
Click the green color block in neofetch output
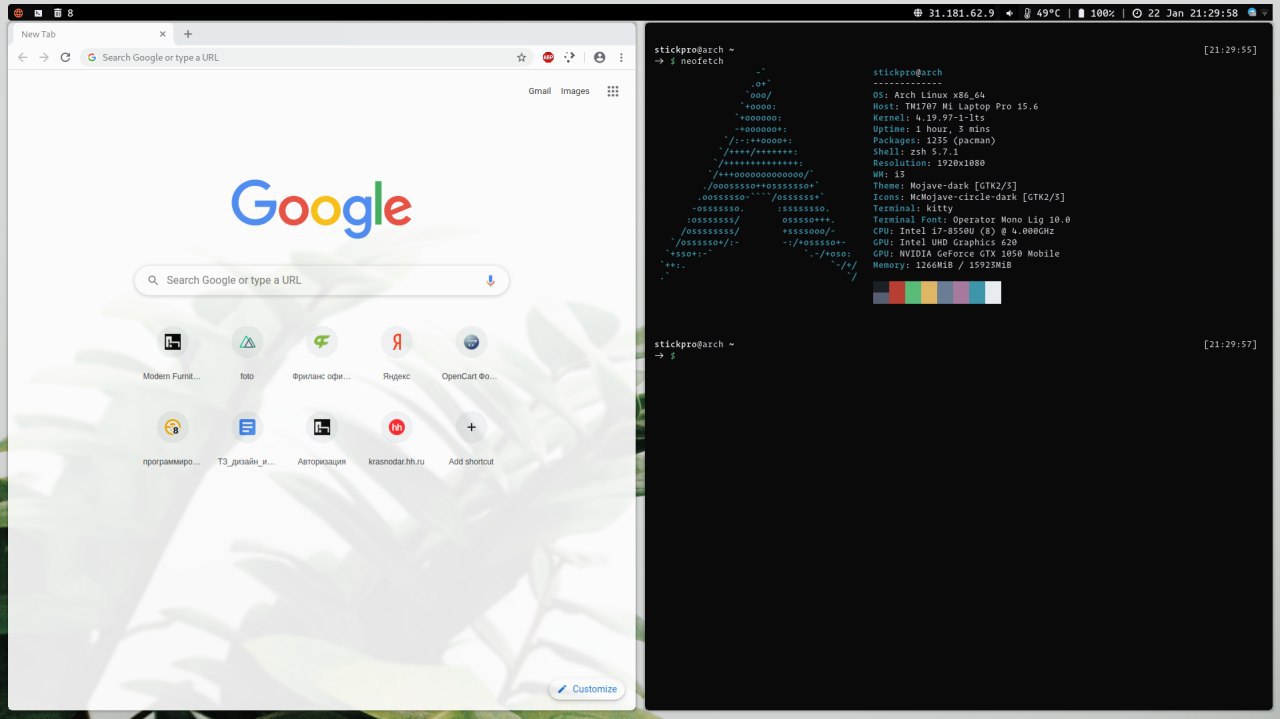click(x=913, y=292)
